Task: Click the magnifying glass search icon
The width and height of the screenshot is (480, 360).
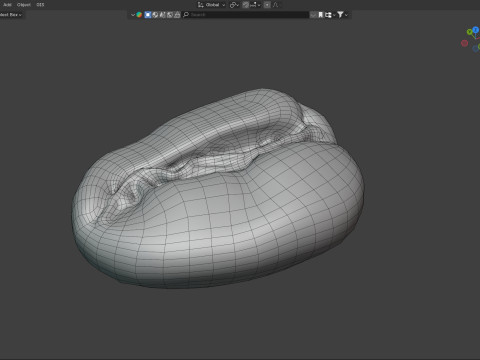Action: pos(186,15)
